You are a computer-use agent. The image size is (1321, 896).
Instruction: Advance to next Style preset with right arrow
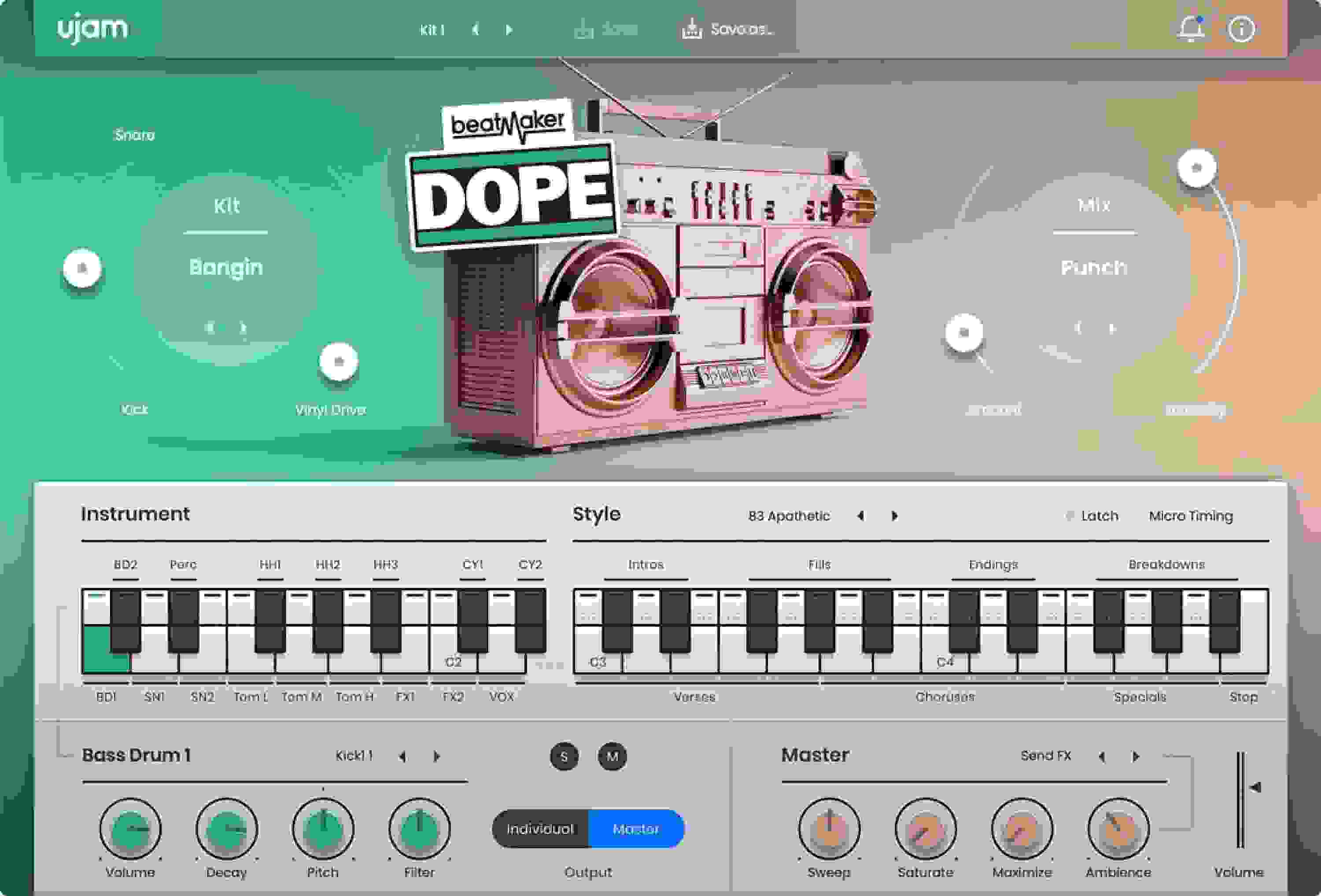click(895, 516)
